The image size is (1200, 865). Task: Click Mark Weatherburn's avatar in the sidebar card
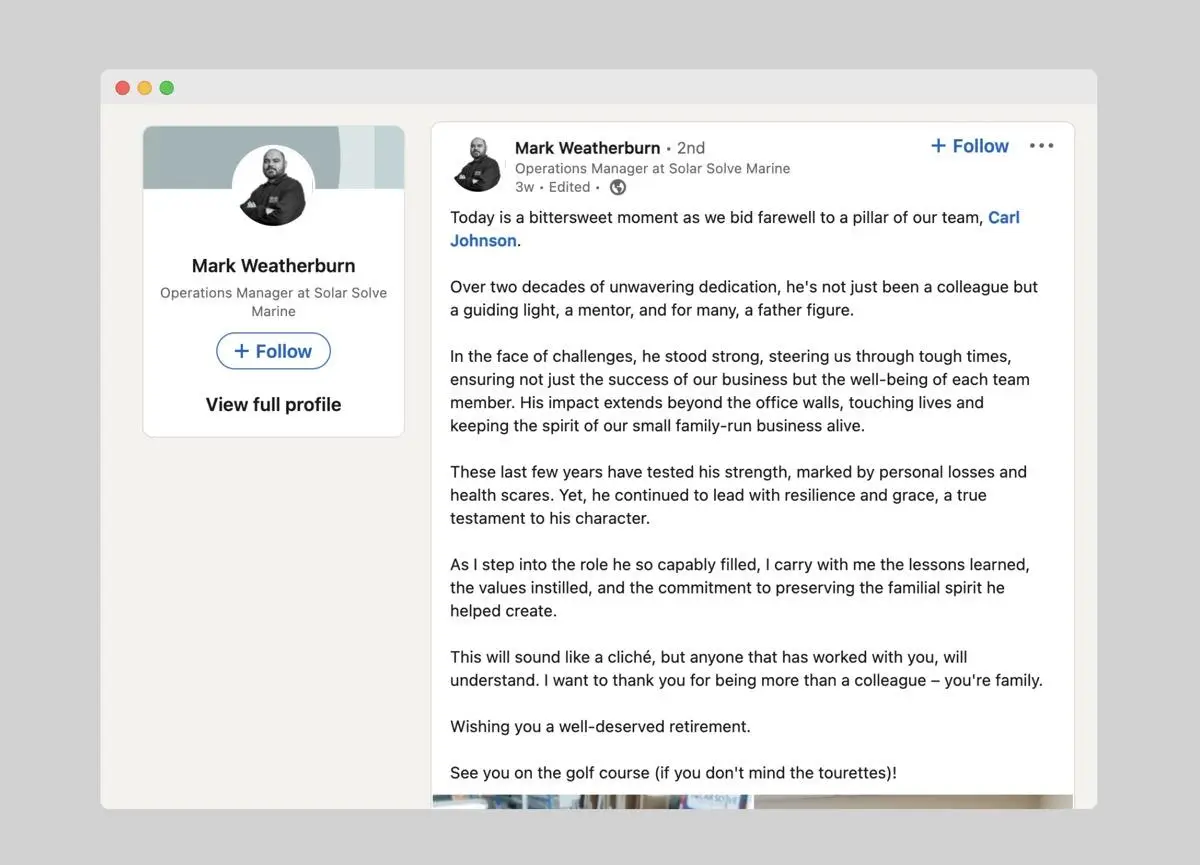coord(273,186)
